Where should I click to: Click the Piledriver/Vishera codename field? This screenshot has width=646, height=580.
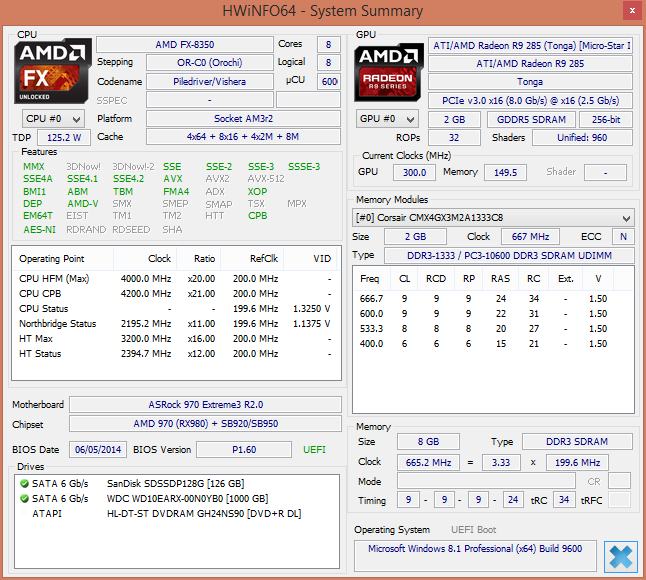click(210, 82)
